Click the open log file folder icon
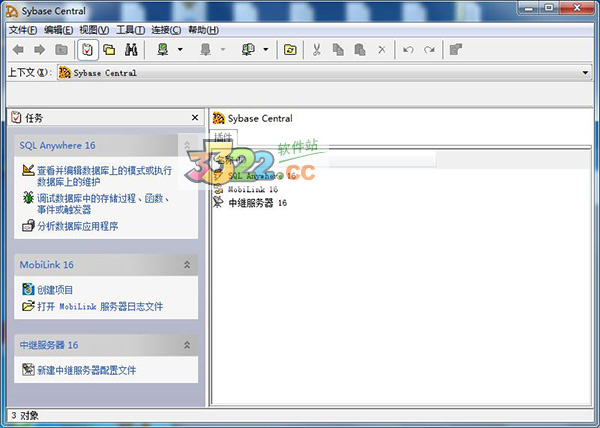Viewport: 600px width, 428px height. (28, 306)
